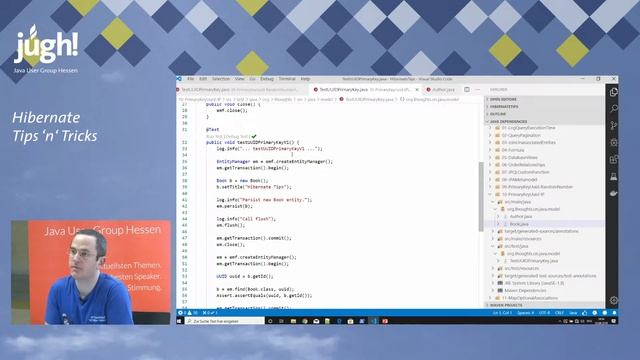Click the VS Code icon in taskbar
Image resolution: width=640 pixels, height=360 pixels.
pos(374,321)
